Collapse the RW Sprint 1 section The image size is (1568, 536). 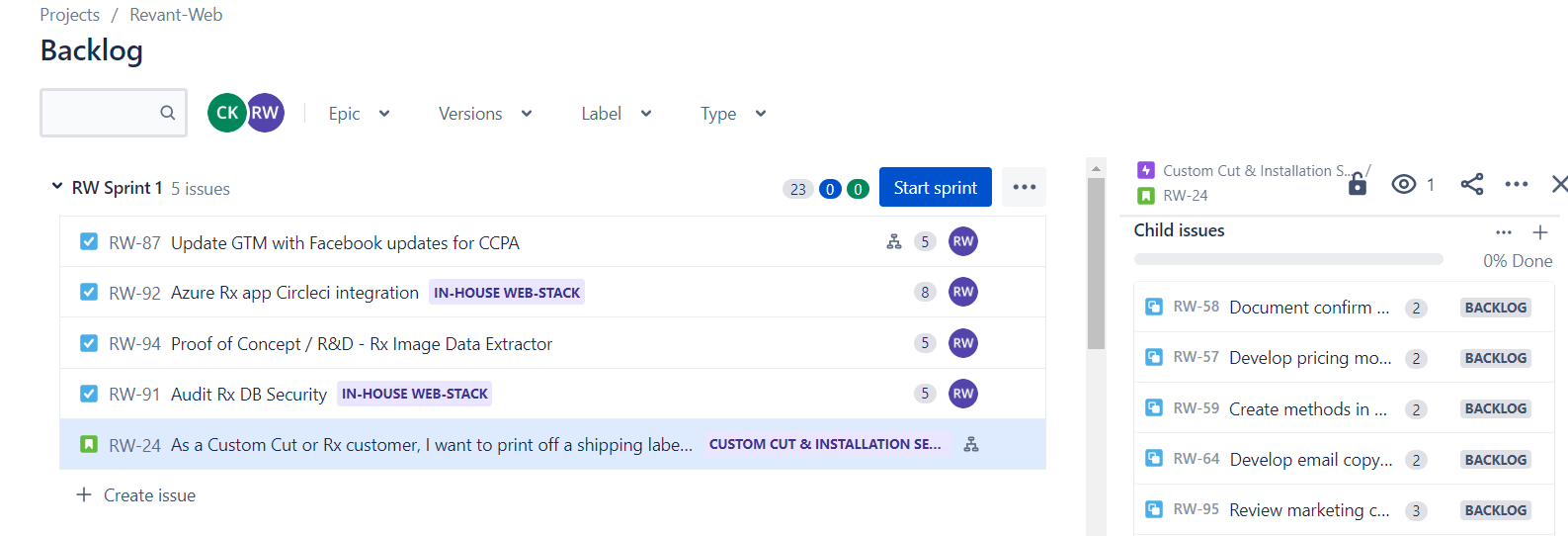pos(57,186)
